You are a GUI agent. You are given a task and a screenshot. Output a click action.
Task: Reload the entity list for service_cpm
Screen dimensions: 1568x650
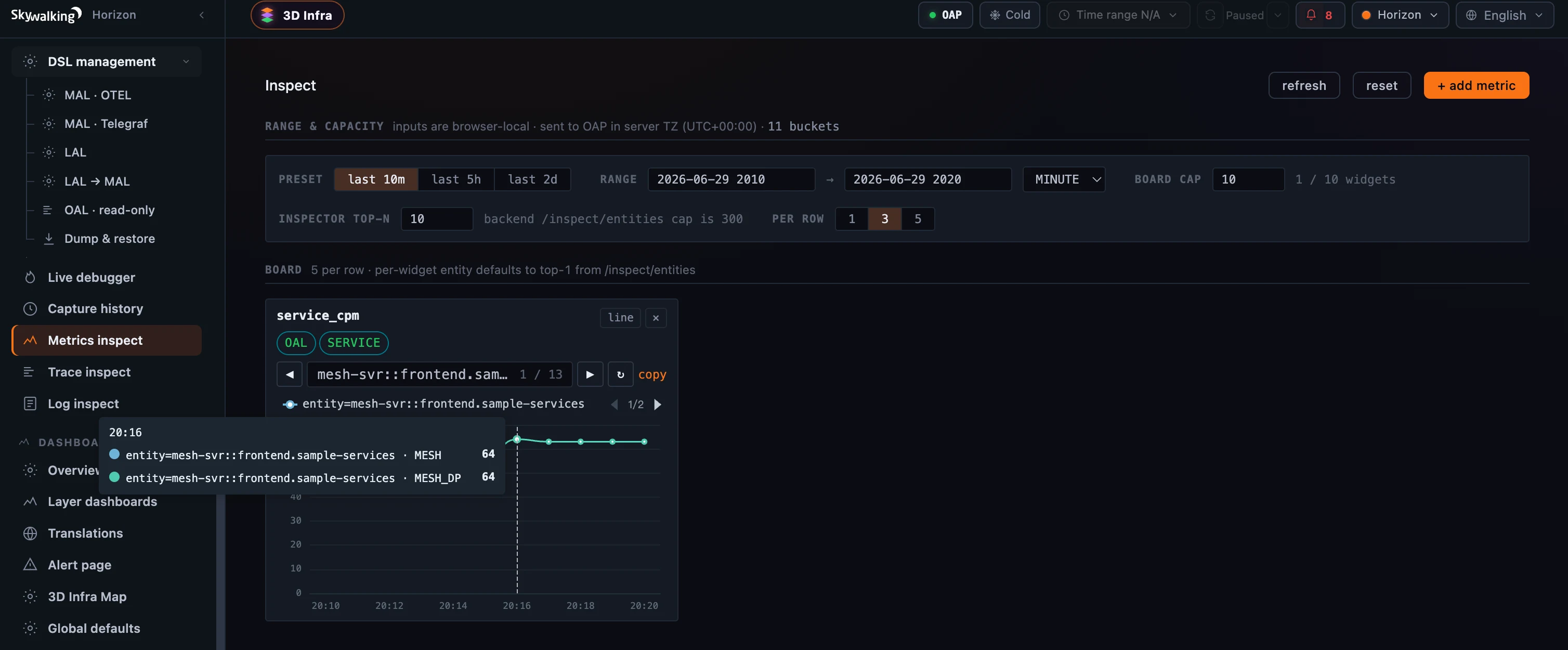620,374
